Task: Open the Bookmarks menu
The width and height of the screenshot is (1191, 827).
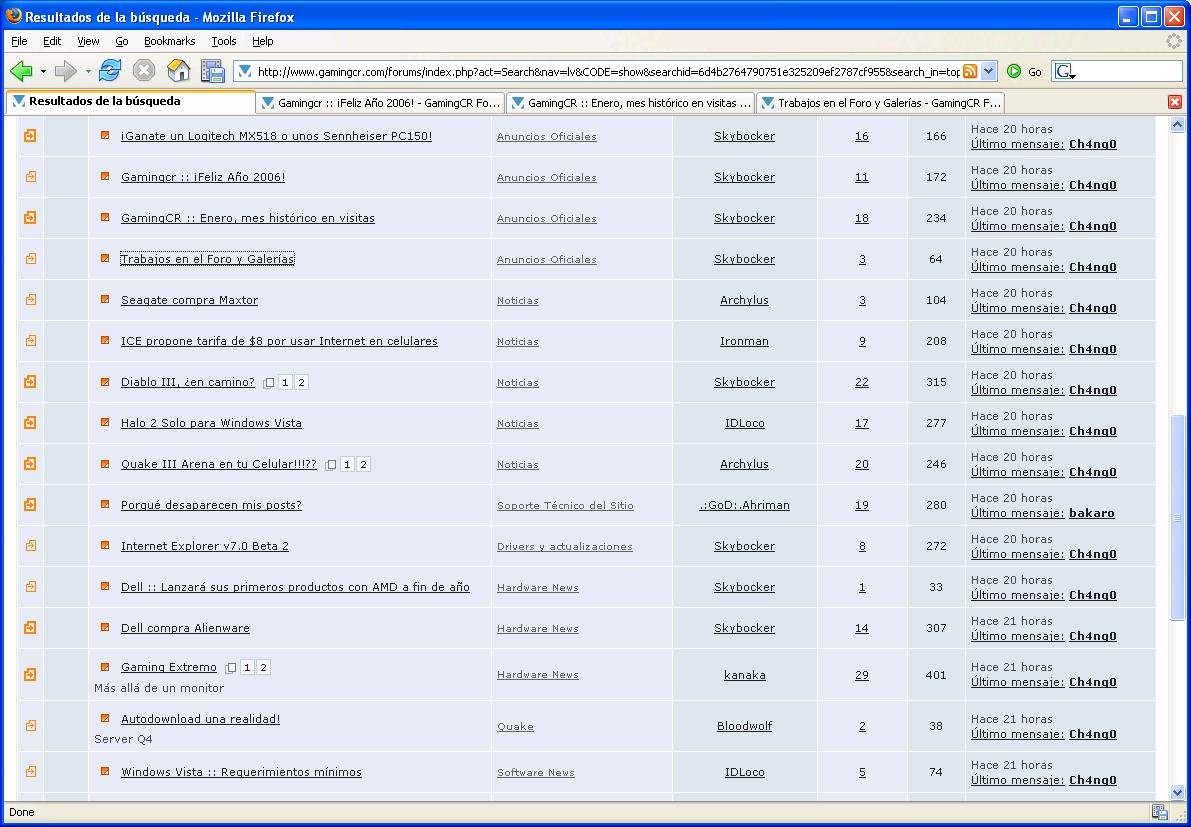Action: (169, 41)
